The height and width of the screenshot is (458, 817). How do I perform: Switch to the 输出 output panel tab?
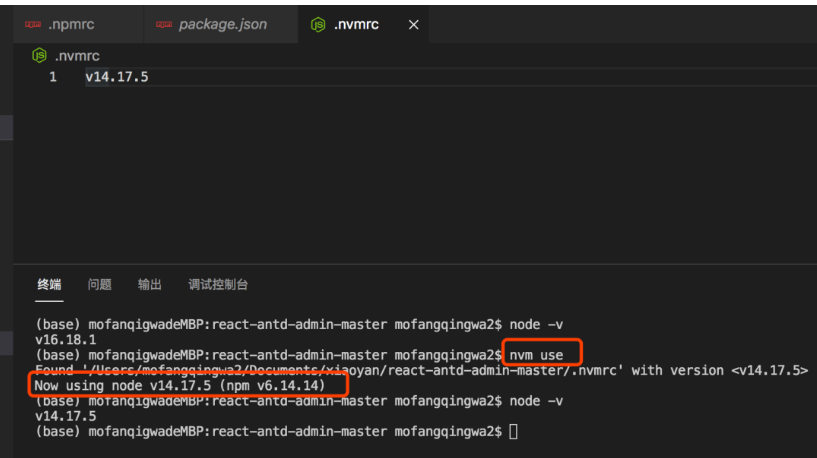coord(150,284)
